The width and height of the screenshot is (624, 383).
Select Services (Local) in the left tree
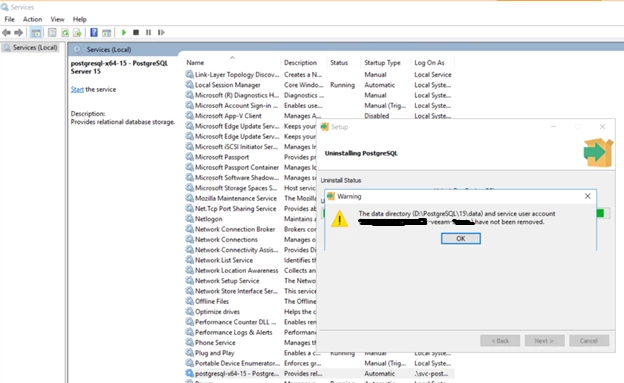(30, 48)
